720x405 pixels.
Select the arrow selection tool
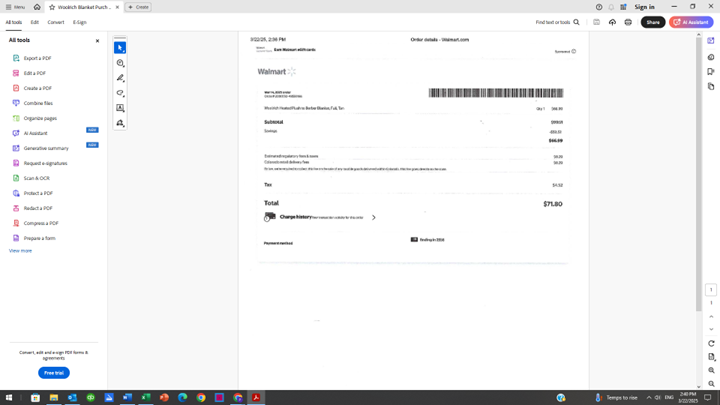coord(120,48)
